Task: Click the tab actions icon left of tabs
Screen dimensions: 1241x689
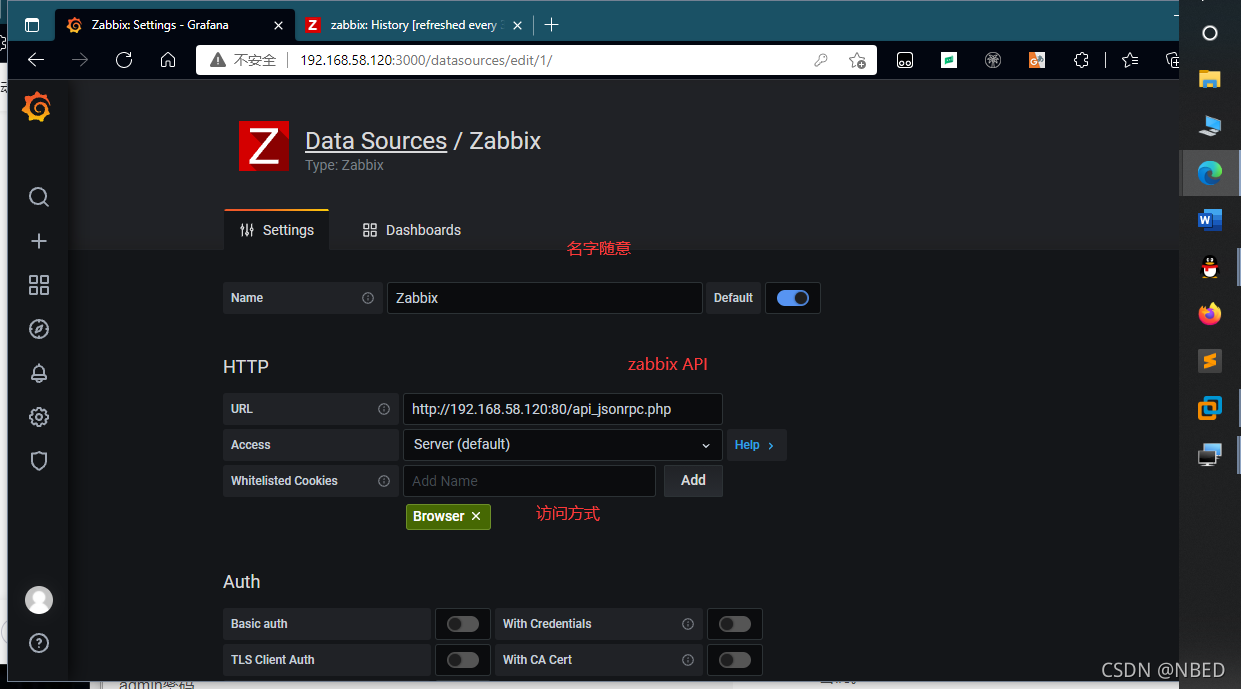Action: [x=32, y=25]
